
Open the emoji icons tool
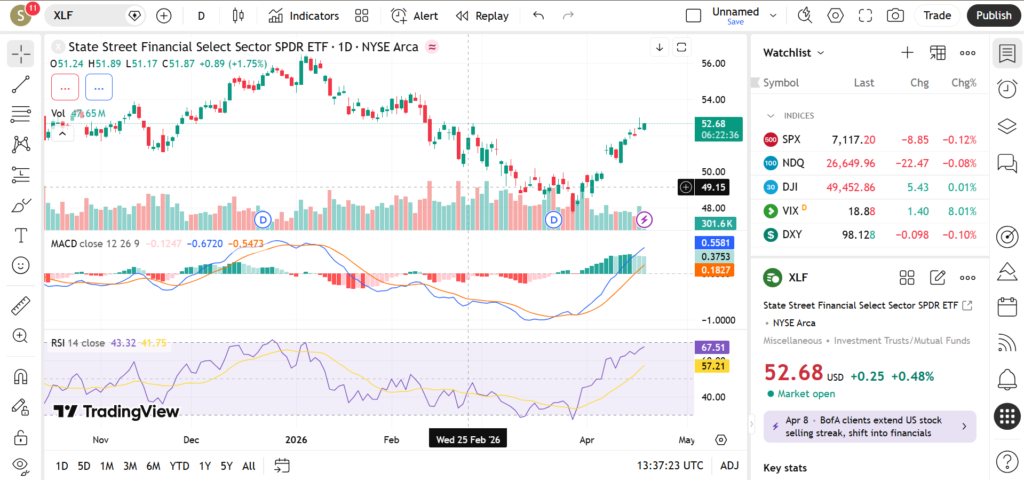tap(21, 266)
